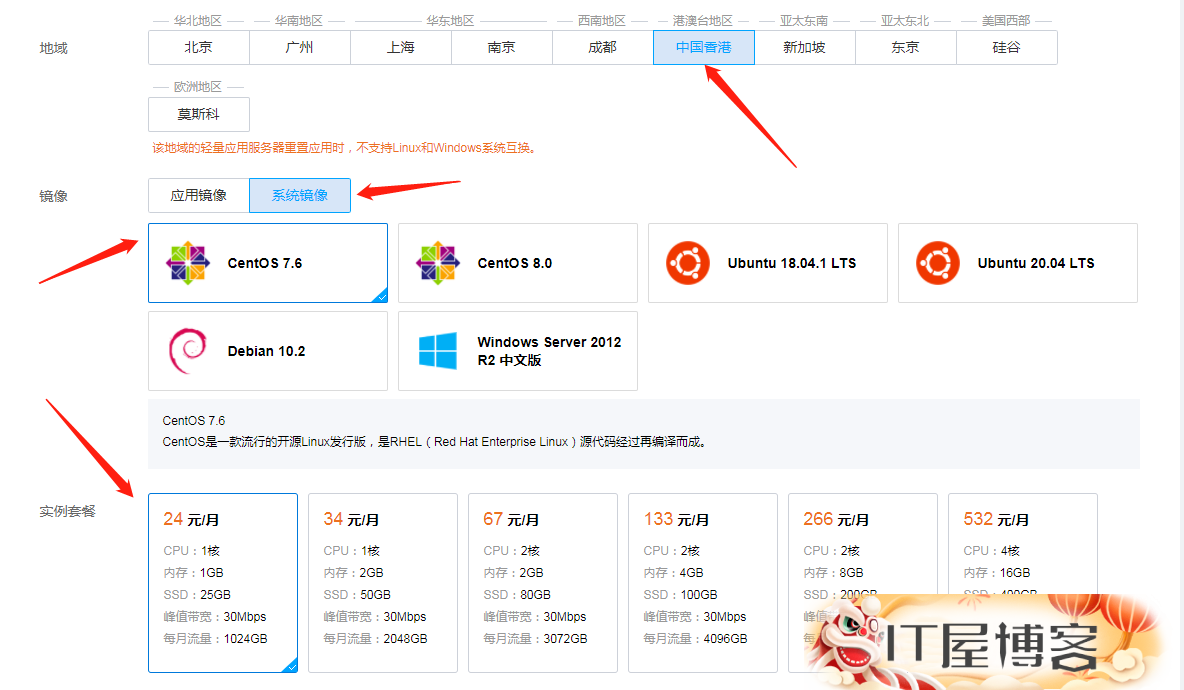Image resolution: width=1184 pixels, height=690 pixels.
Task: Click the Windows Server 2012 logo icon
Action: [x=437, y=351]
